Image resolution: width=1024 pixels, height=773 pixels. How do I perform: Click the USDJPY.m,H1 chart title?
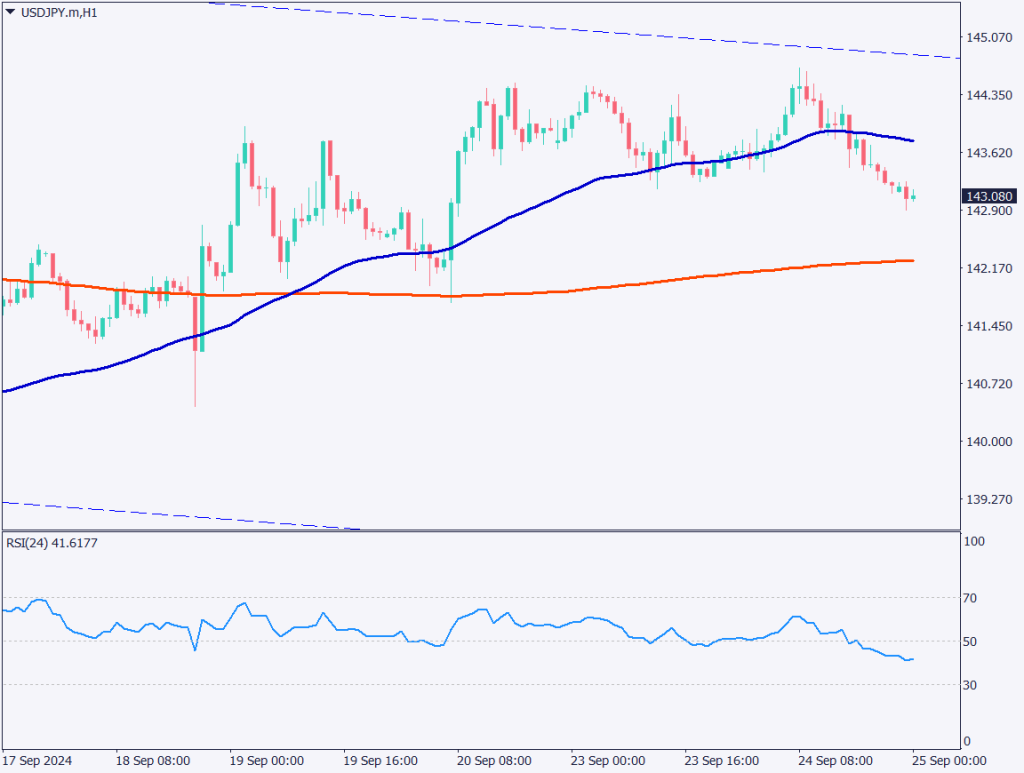tap(54, 11)
